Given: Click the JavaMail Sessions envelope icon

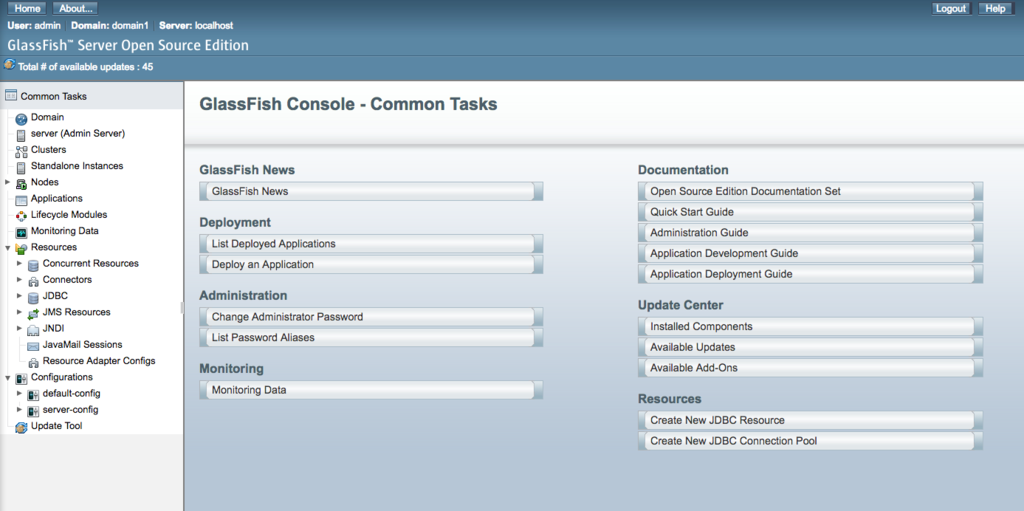Looking at the screenshot, I should pyautogui.click(x=33, y=346).
